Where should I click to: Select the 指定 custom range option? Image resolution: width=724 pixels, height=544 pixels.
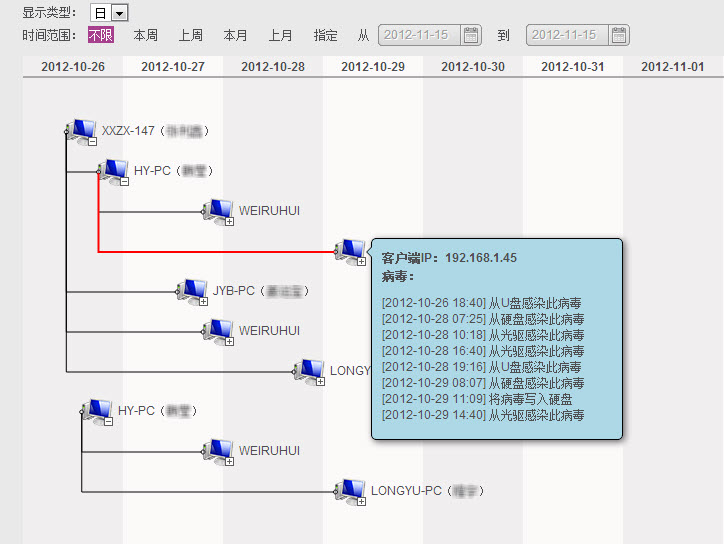[325, 35]
